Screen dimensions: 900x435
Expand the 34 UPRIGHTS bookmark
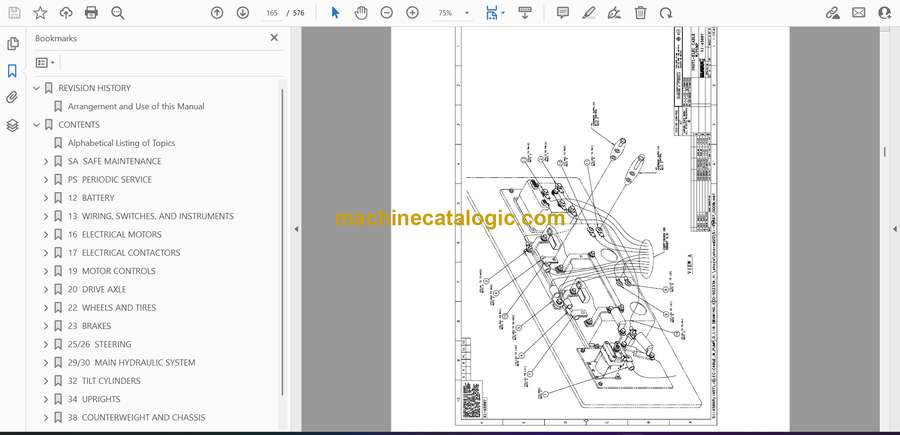coord(46,400)
